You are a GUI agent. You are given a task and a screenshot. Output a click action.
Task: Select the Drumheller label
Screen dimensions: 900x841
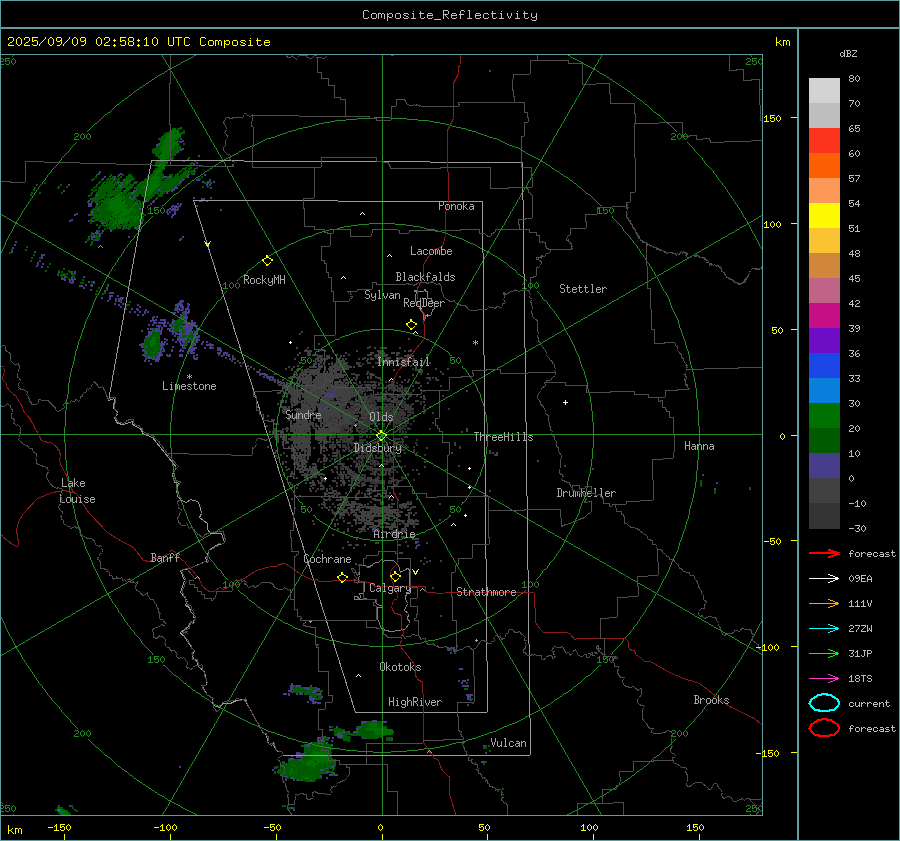[586, 493]
